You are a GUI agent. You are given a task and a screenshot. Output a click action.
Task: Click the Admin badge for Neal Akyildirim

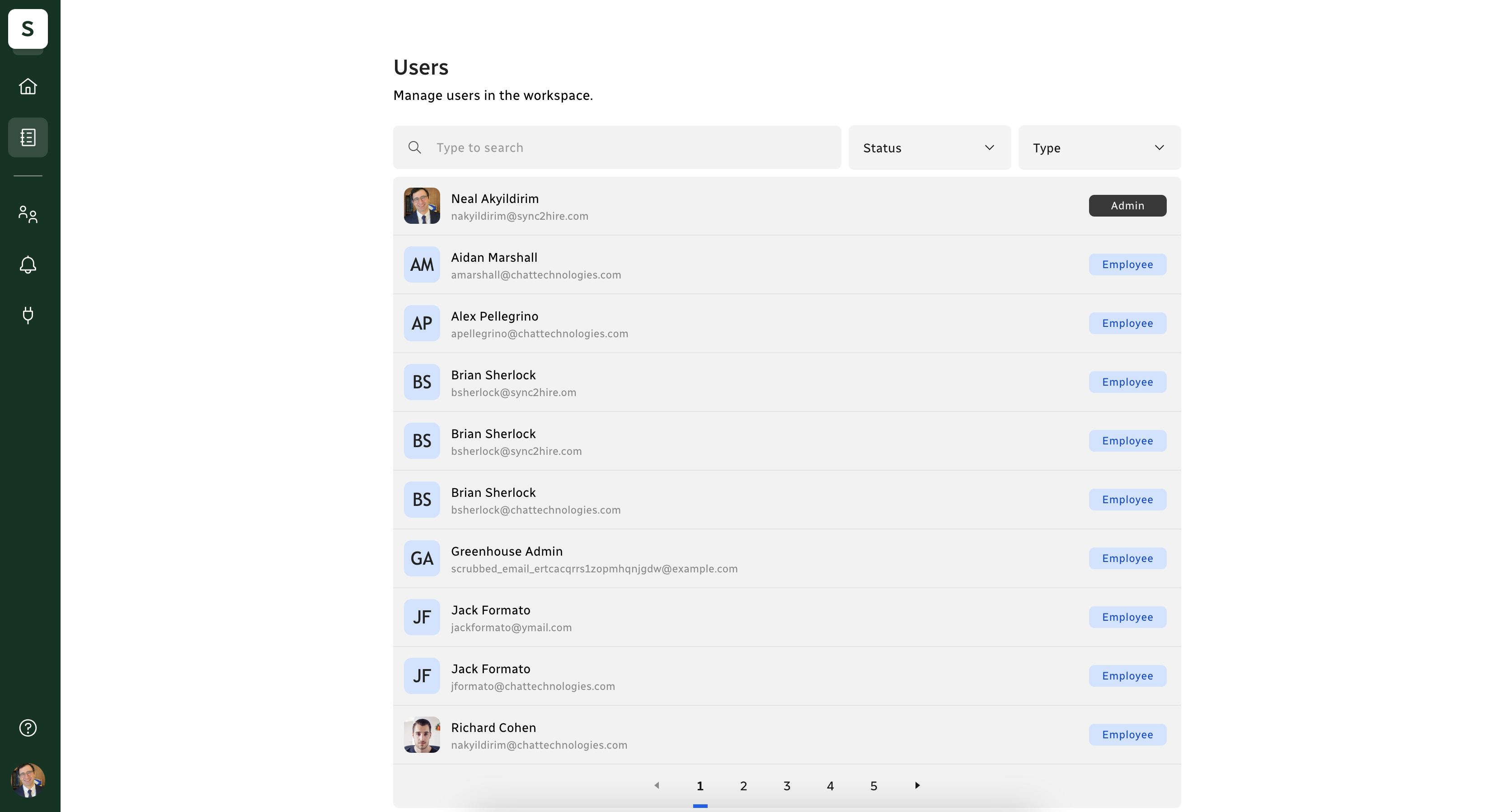(x=1127, y=206)
